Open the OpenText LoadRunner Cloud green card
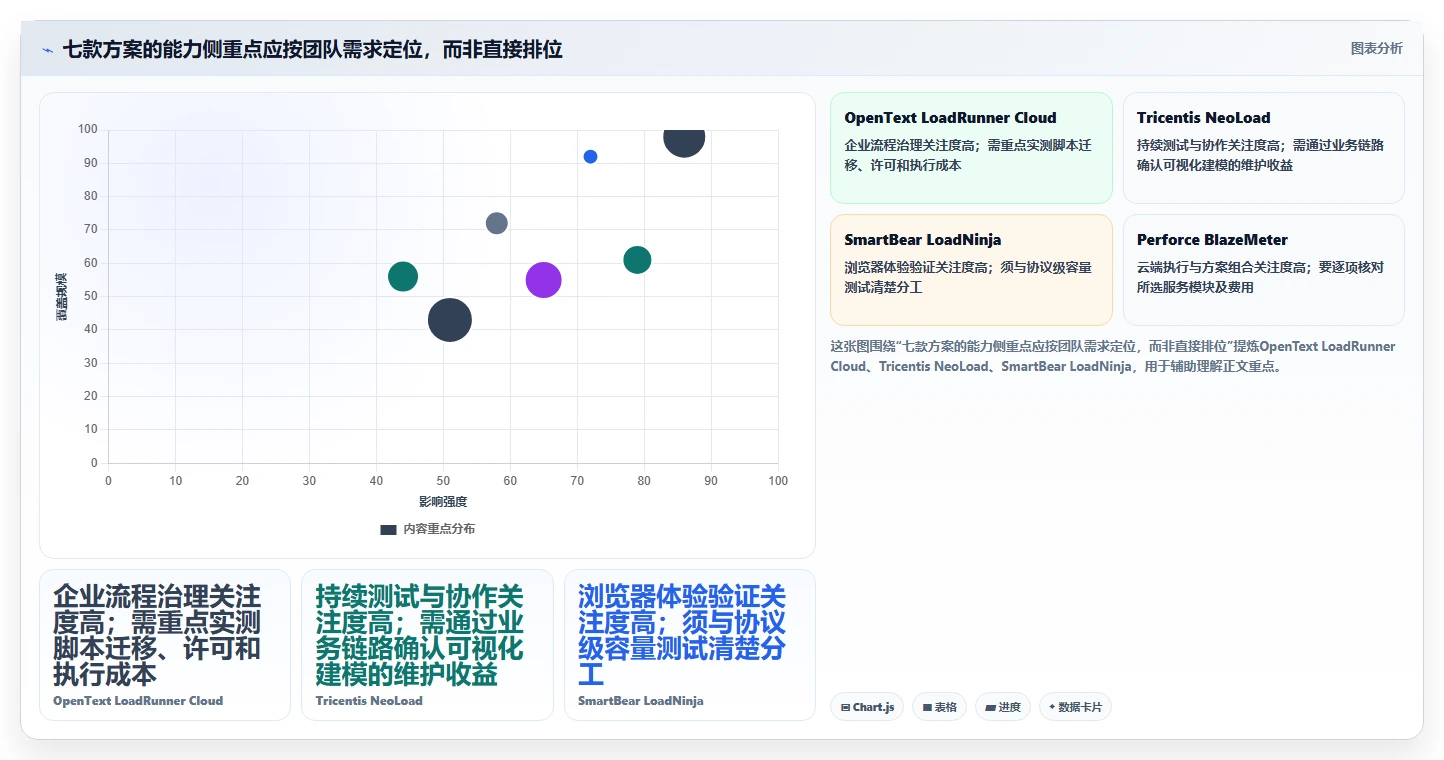Viewport: 1444px width, 760px height. 971,148
